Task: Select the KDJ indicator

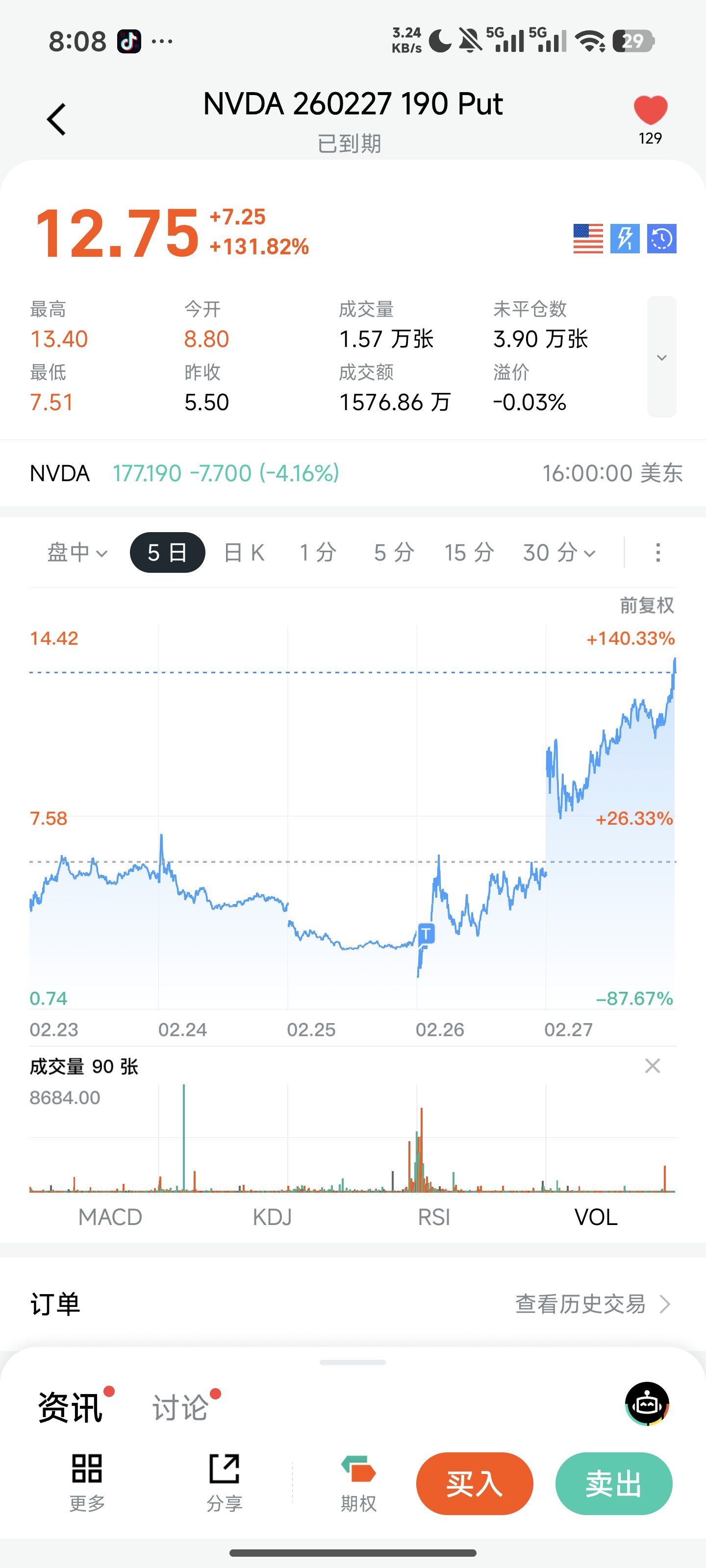Action: [x=272, y=1217]
